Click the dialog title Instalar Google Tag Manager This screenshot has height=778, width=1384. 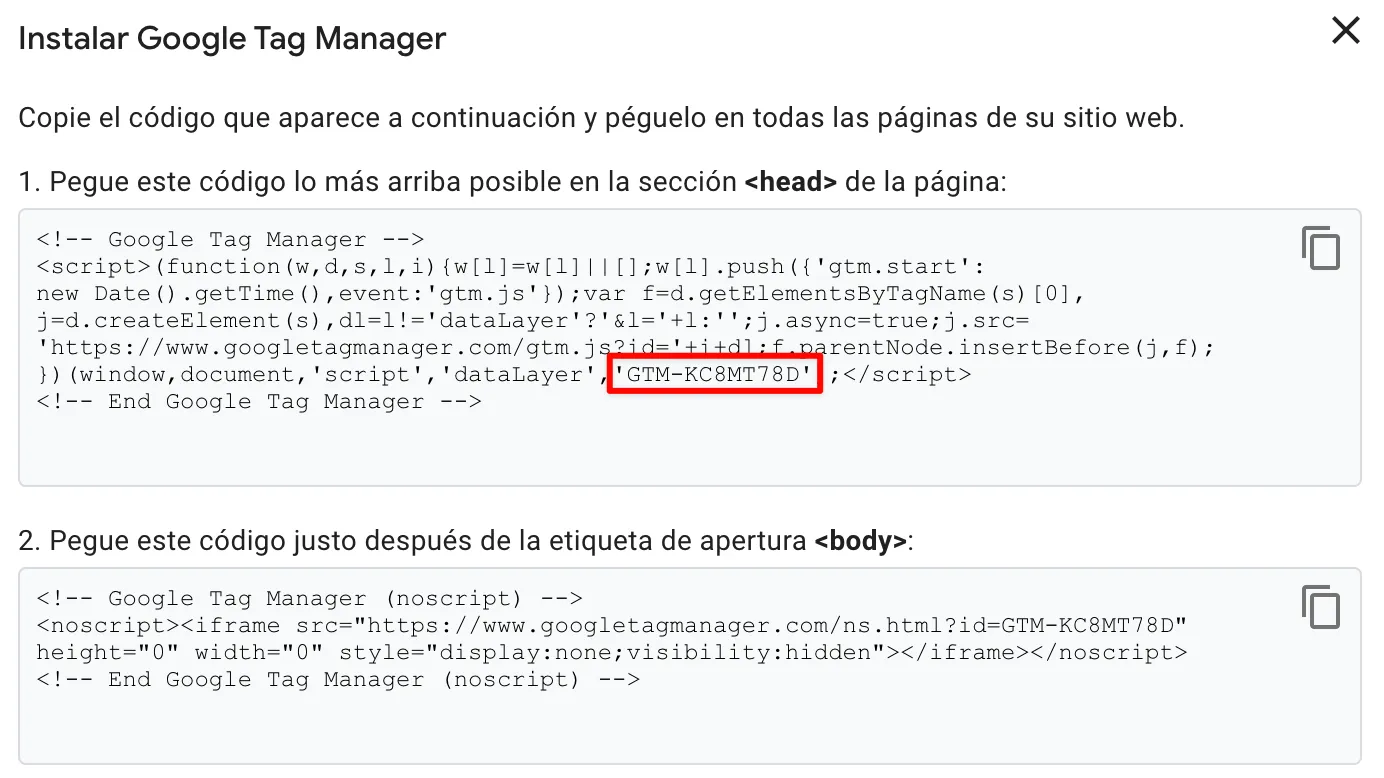[x=232, y=38]
